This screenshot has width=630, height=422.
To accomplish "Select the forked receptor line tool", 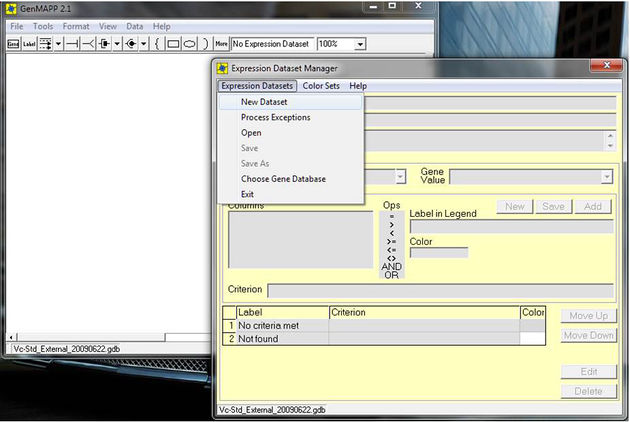I will pyautogui.click(x=88, y=44).
